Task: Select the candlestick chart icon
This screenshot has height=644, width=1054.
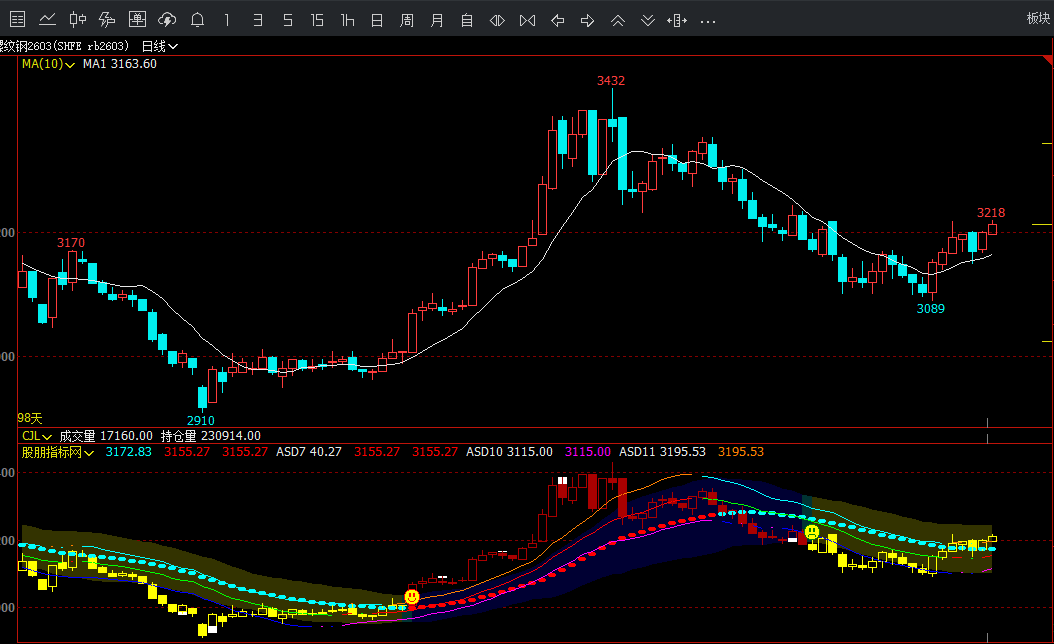Action: pos(77,19)
